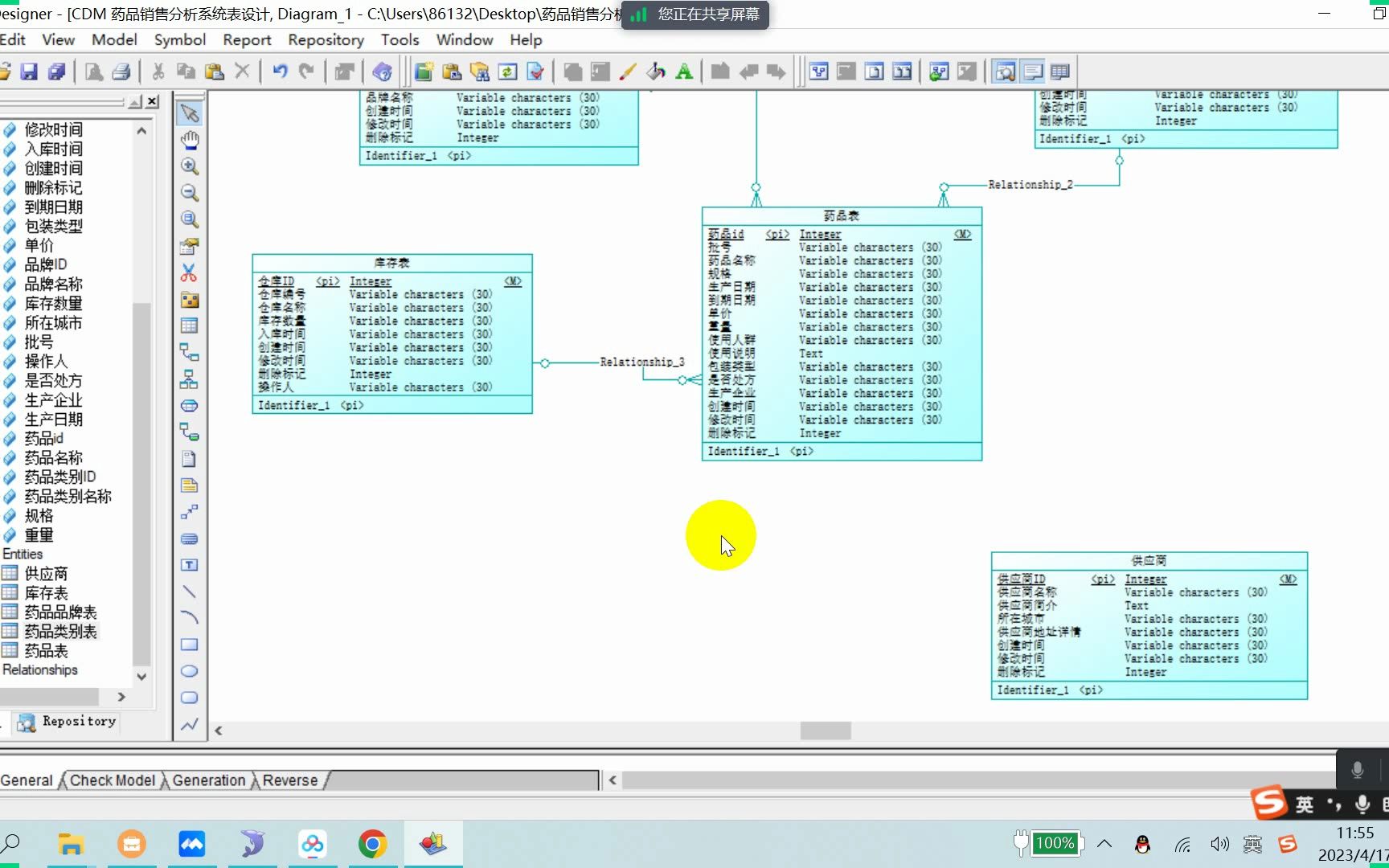The width and height of the screenshot is (1389, 868).
Task: Pick the scissors Delete tool in palette
Action: click(190, 273)
